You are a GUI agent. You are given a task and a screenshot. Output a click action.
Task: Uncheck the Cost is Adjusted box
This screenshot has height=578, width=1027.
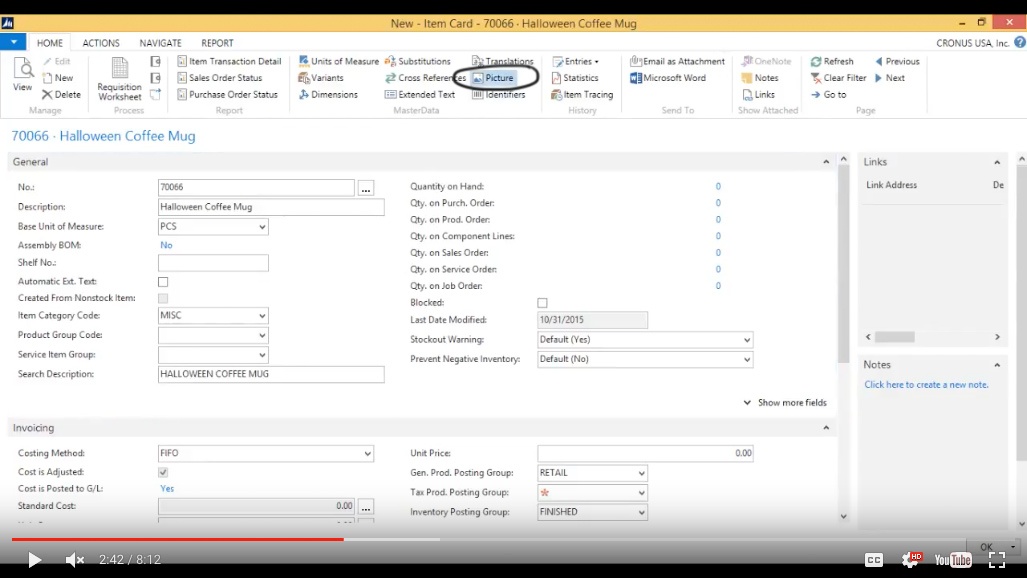click(162, 471)
